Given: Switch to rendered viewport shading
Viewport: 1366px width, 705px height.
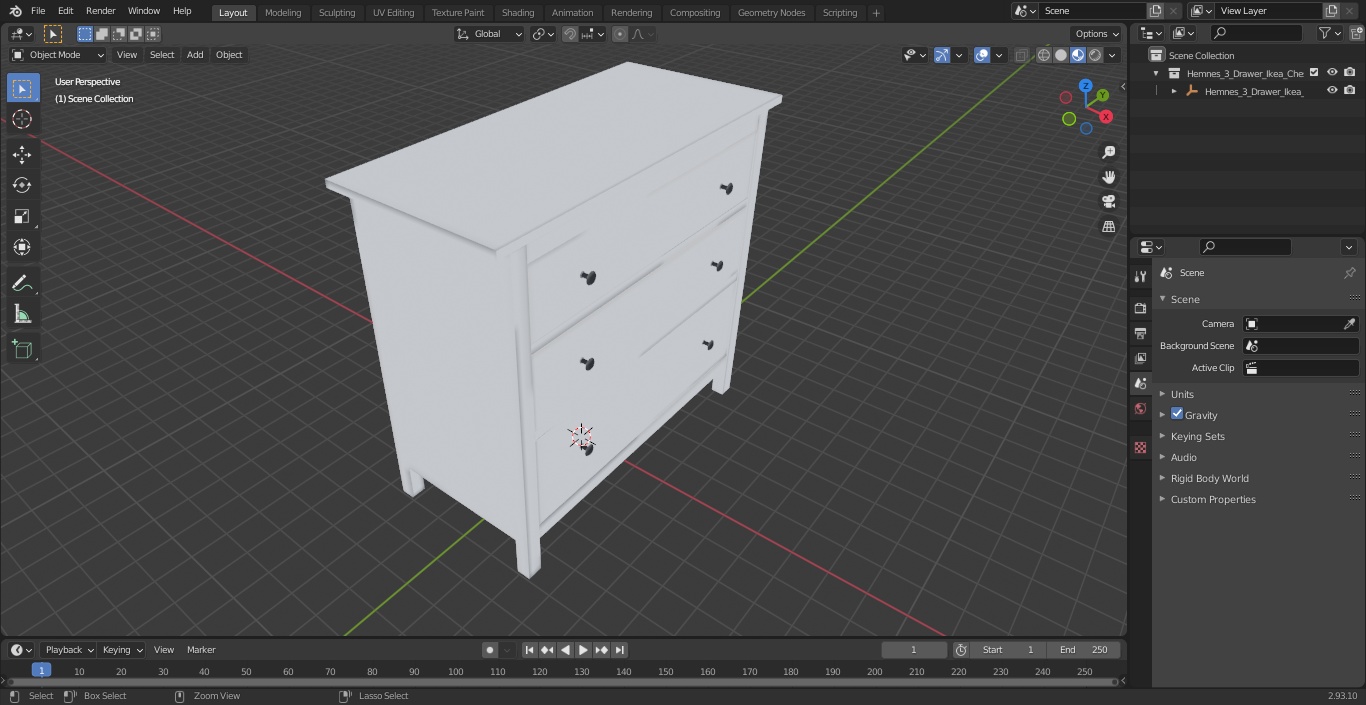Looking at the screenshot, I should pos(1095,55).
